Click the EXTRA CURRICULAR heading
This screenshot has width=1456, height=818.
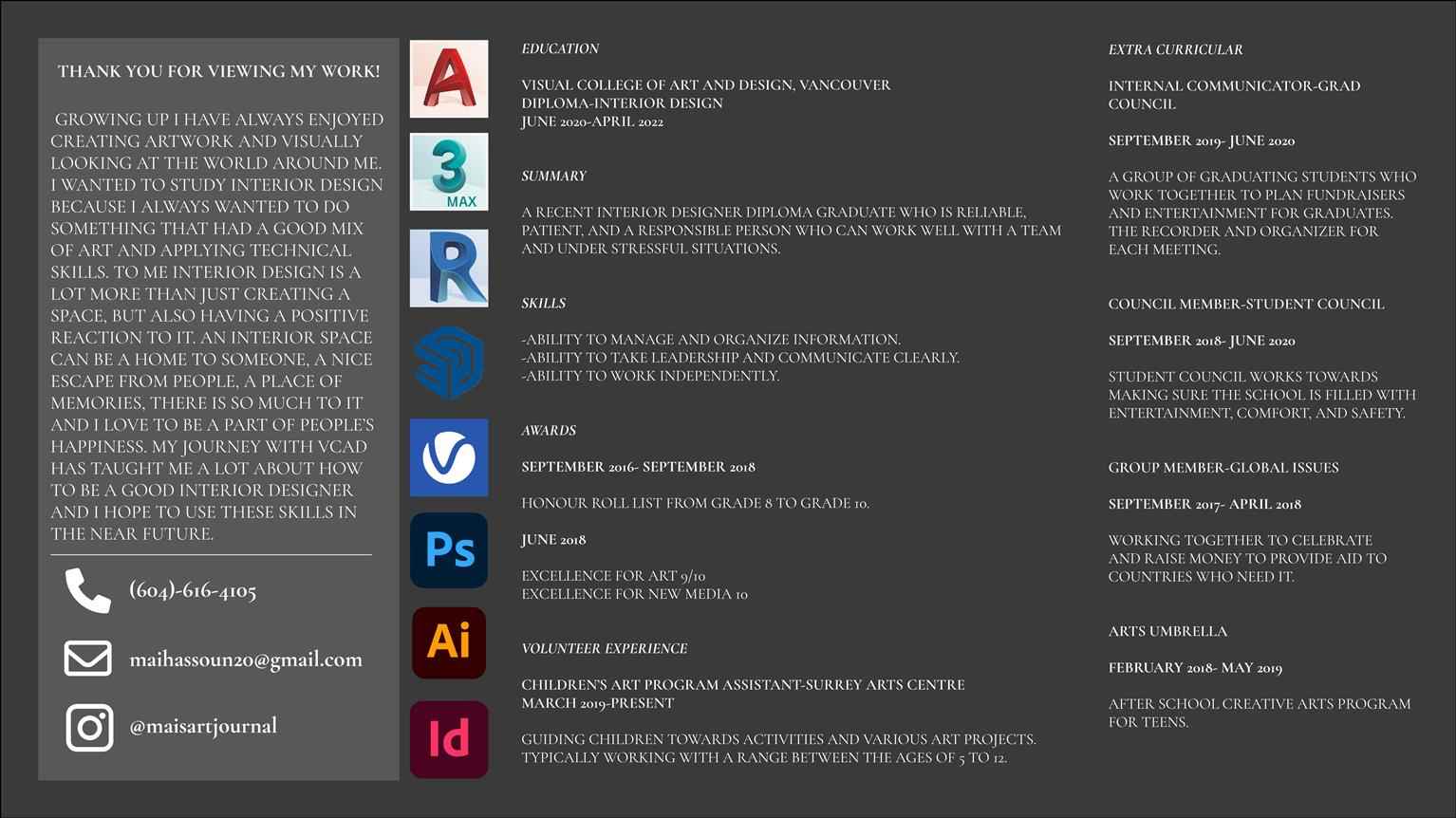(x=1175, y=49)
